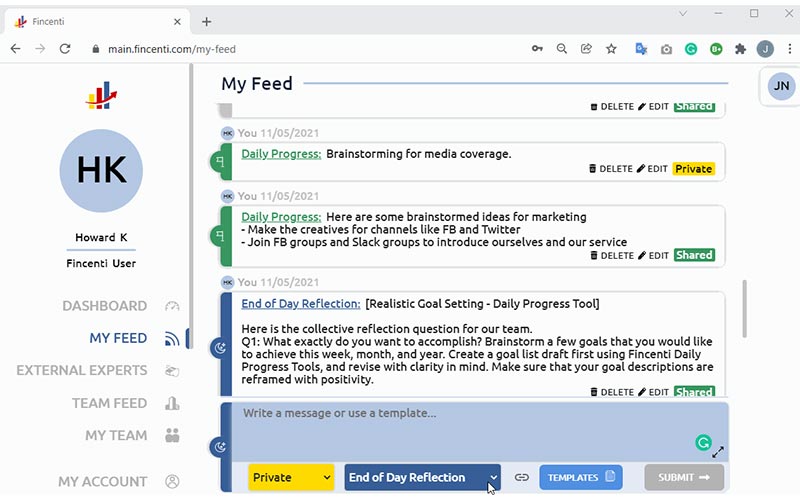The image size is (800, 500).
Task: Expand the message box with the arrows icon
Action: [718, 452]
